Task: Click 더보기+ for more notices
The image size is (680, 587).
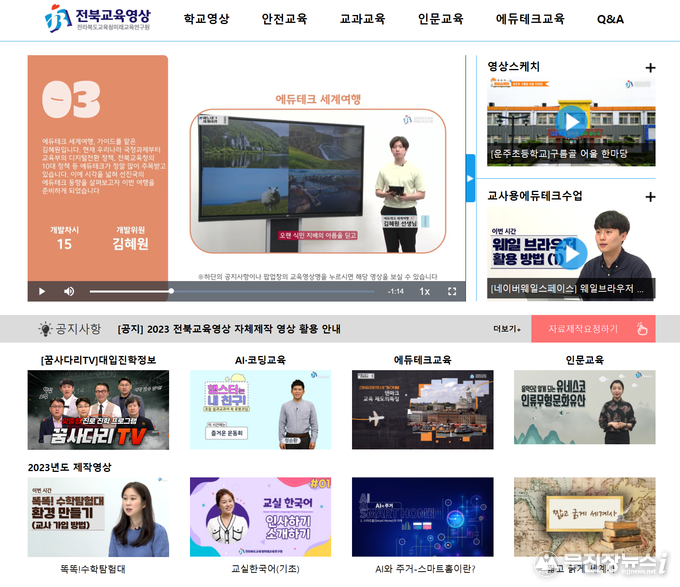Action: point(507,329)
